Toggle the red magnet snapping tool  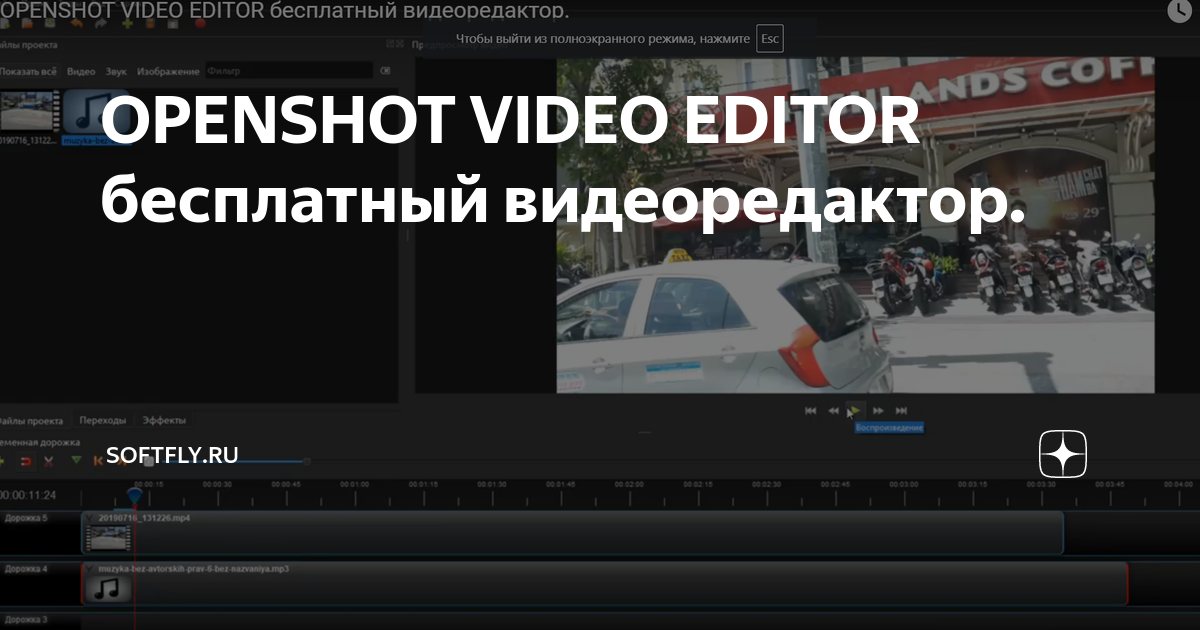pyautogui.click(x=26, y=461)
